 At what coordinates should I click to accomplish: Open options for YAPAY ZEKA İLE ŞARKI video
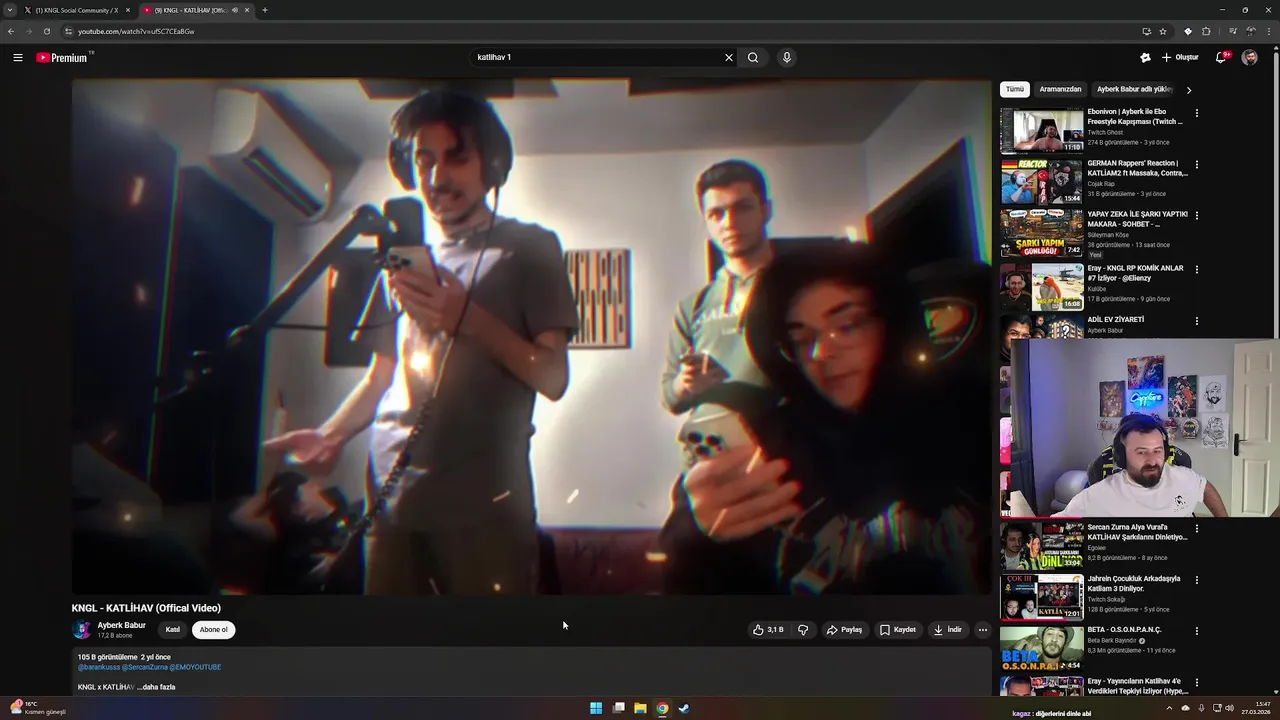[1197, 216]
